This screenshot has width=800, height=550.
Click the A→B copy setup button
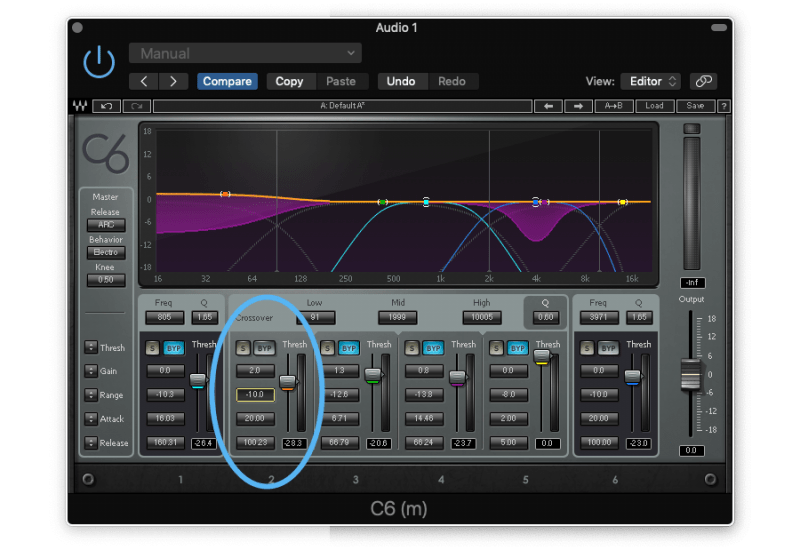614,106
